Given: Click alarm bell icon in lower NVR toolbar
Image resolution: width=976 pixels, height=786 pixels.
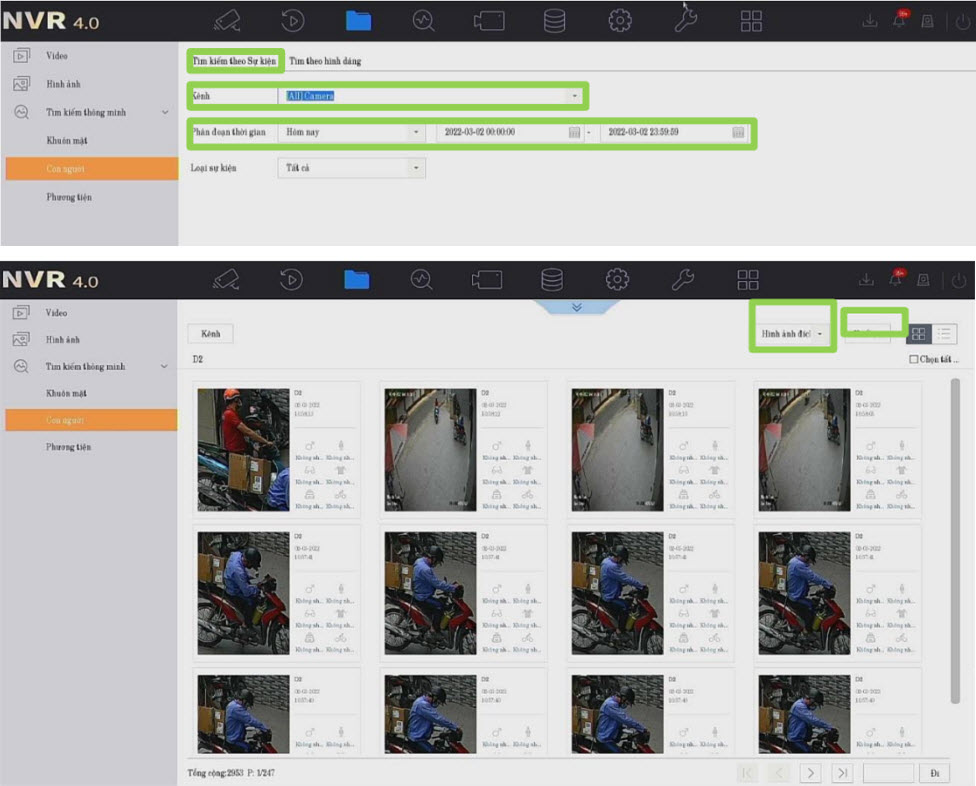Looking at the screenshot, I should 899,280.
